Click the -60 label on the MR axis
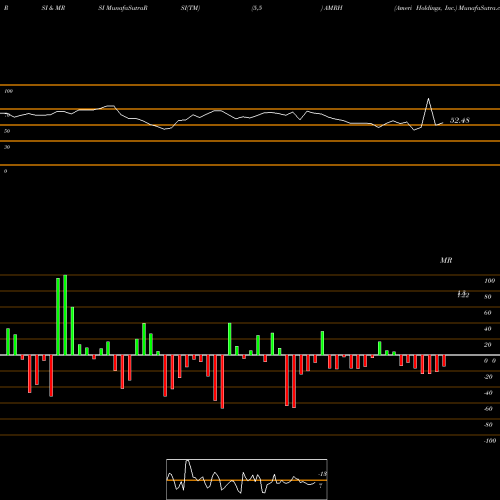 coord(488,409)
